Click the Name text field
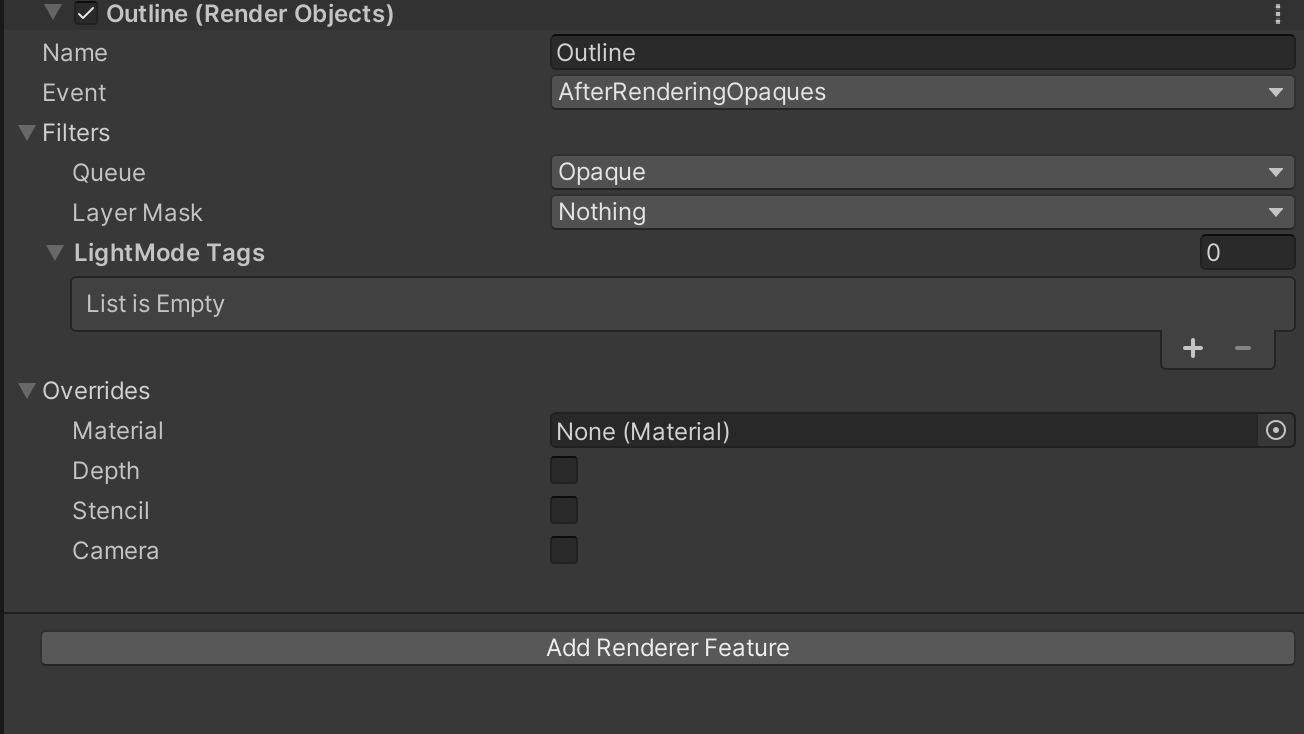This screenshot has height=734, width=1304. (922, 52)
